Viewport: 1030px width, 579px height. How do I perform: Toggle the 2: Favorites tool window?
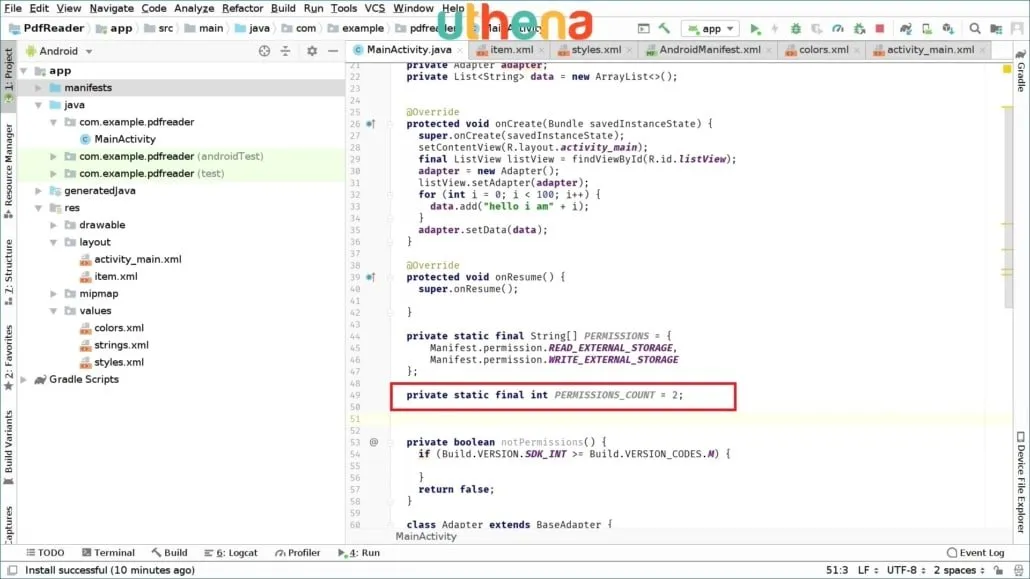point(9,358)
